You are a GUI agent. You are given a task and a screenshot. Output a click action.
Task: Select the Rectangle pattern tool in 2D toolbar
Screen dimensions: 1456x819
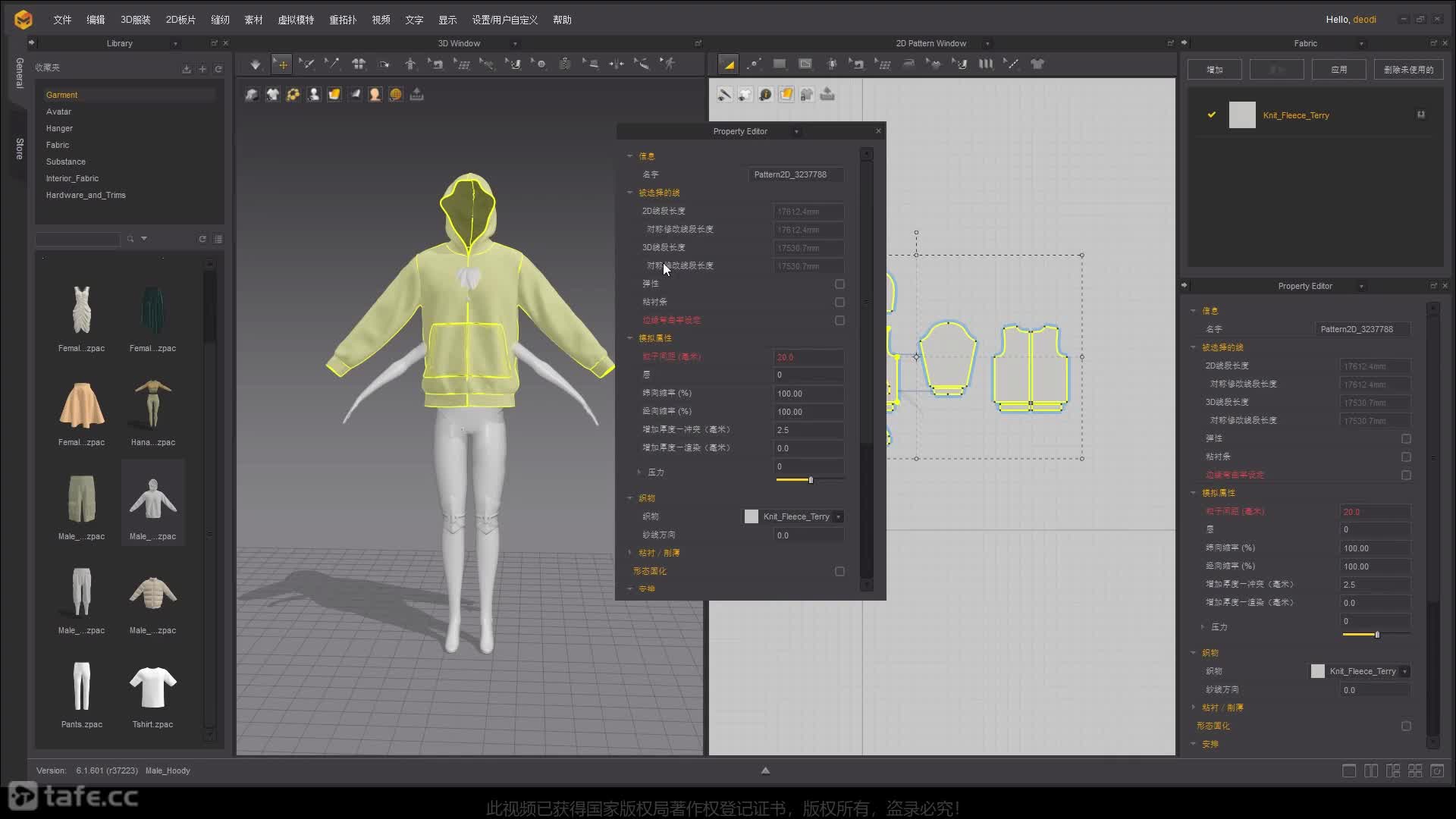780,64
